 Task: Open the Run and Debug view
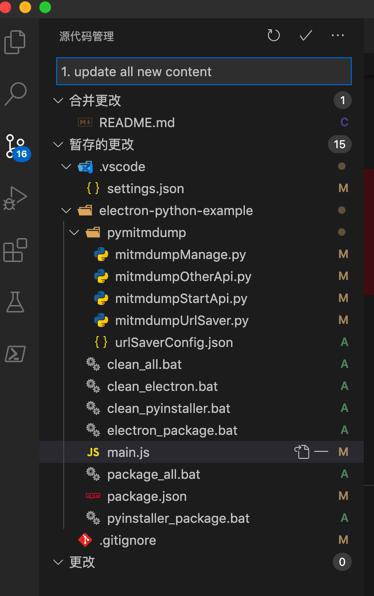[x=15, y=198]
